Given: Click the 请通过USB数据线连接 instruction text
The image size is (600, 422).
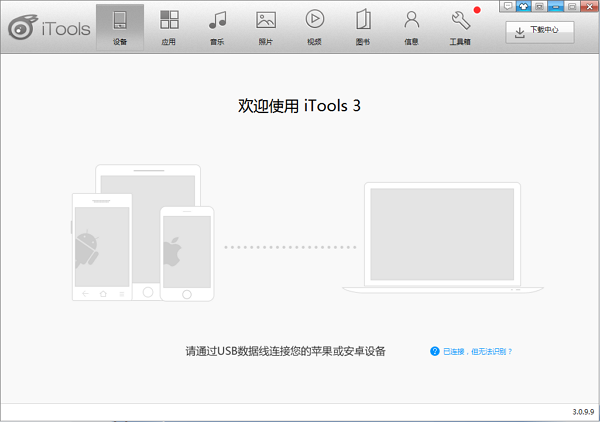Looking at the screenshot, I should point(285,351).
